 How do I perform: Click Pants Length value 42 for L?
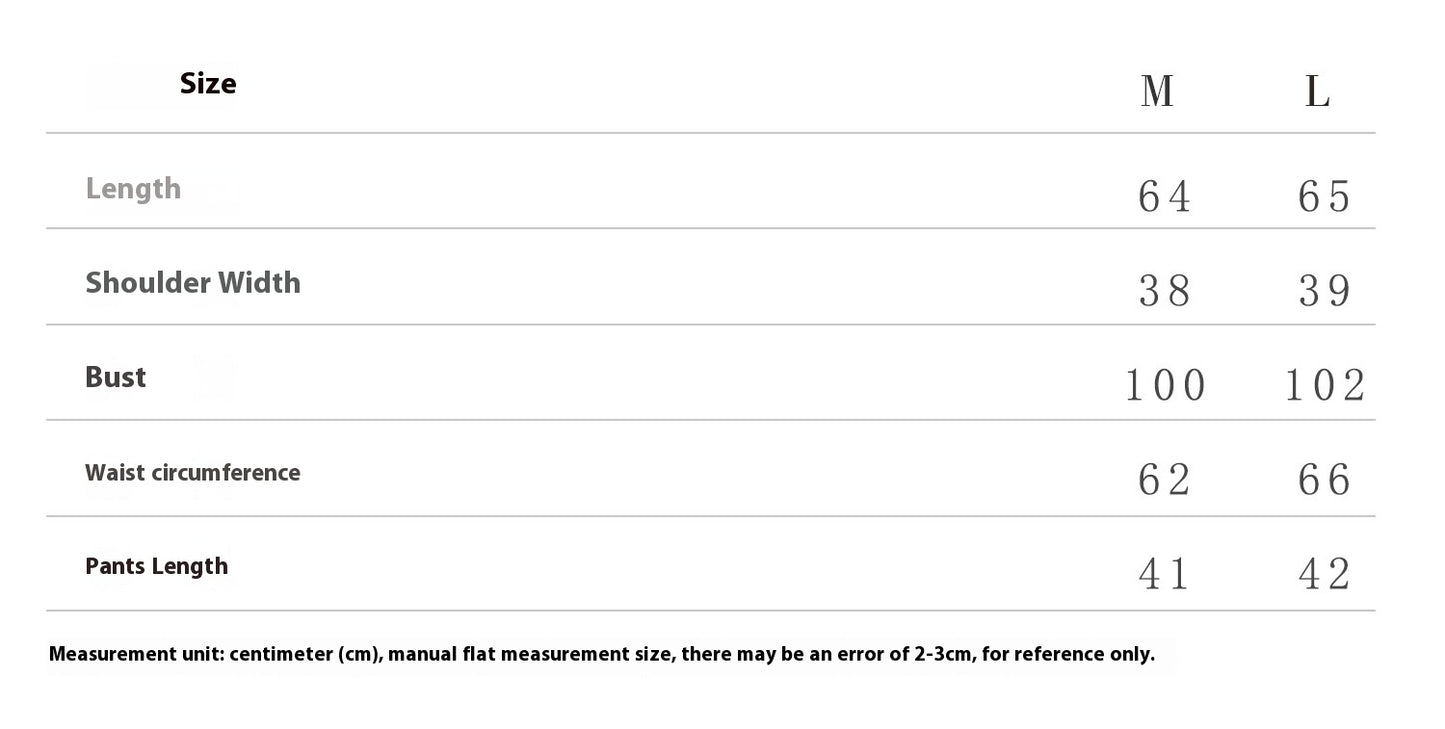[x=1324, y=574]
